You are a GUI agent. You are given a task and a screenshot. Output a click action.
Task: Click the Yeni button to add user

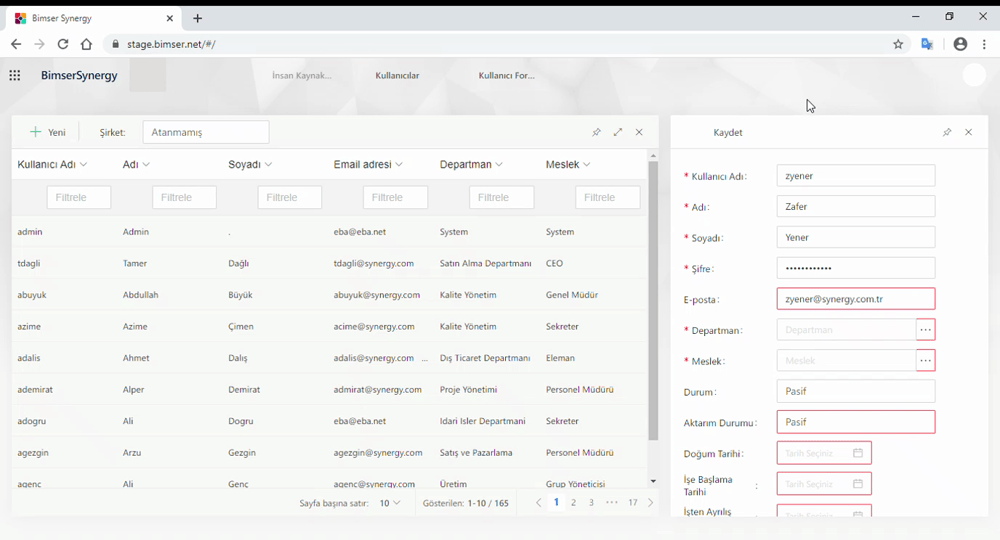pyautogui.click(x=48, y=132)
